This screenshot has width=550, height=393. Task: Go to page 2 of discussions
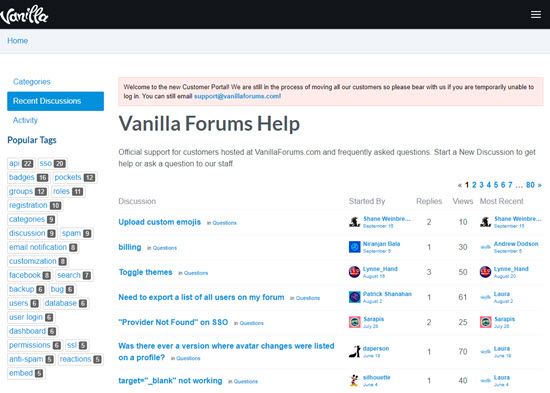[x=474, y=185]
